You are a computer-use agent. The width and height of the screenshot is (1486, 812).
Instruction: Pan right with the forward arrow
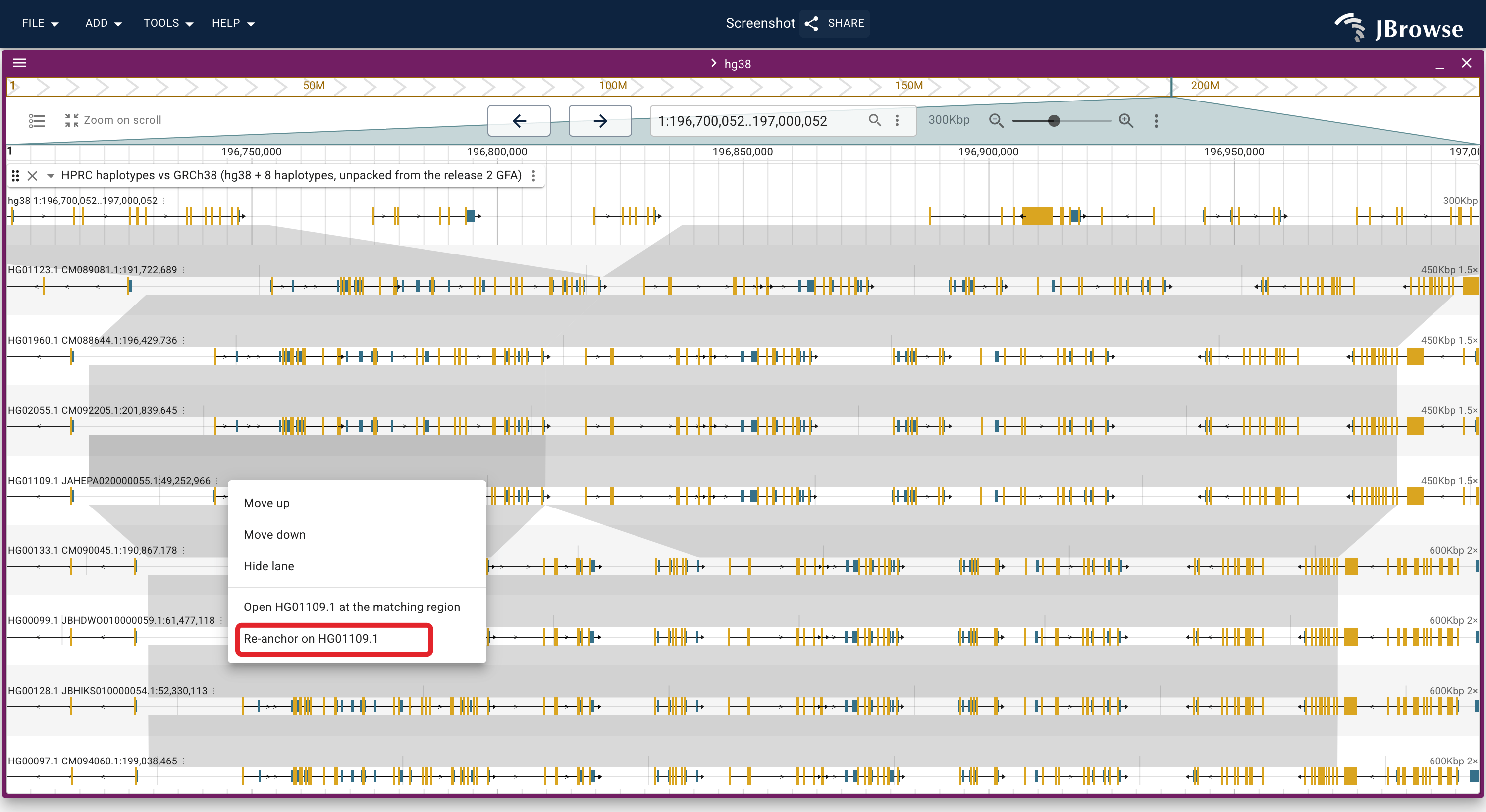click(600, 120)
